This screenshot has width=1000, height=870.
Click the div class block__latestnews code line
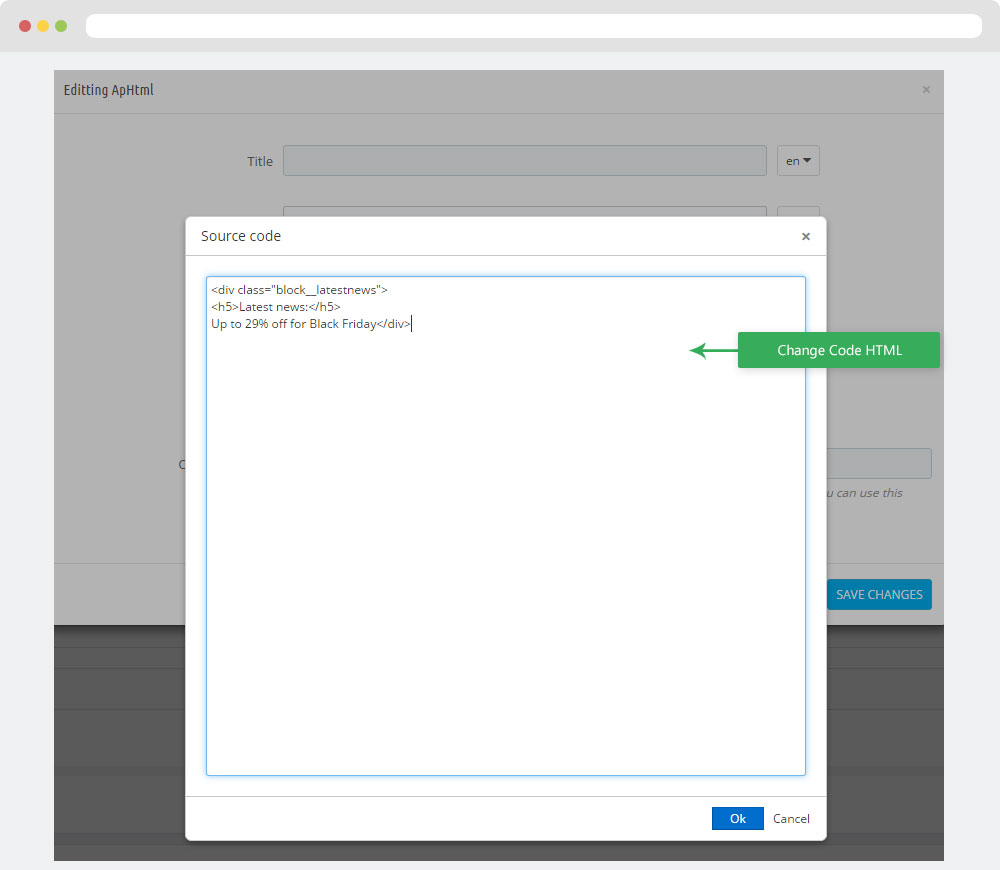click(x=299, y=290)
